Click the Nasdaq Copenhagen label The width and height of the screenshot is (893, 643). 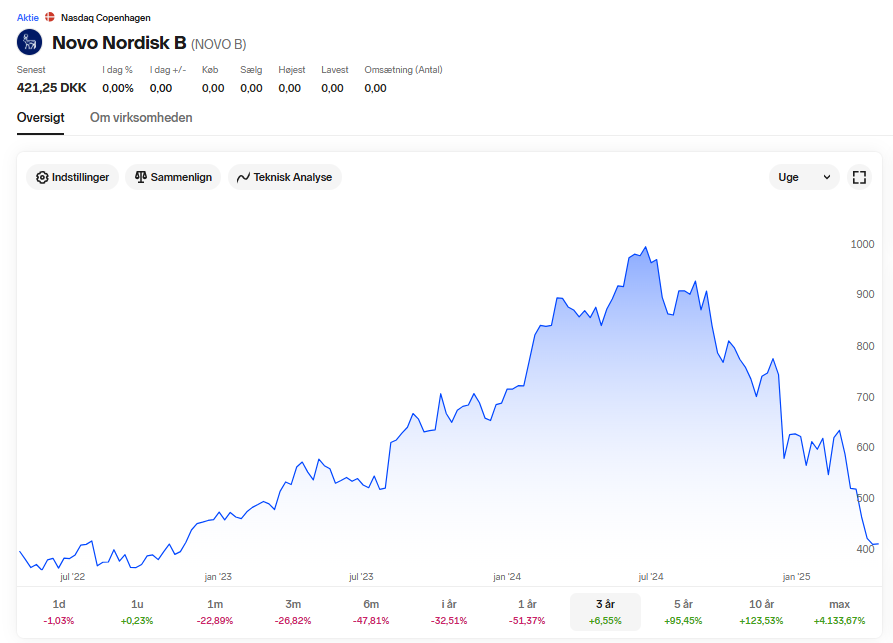[105, 18]
